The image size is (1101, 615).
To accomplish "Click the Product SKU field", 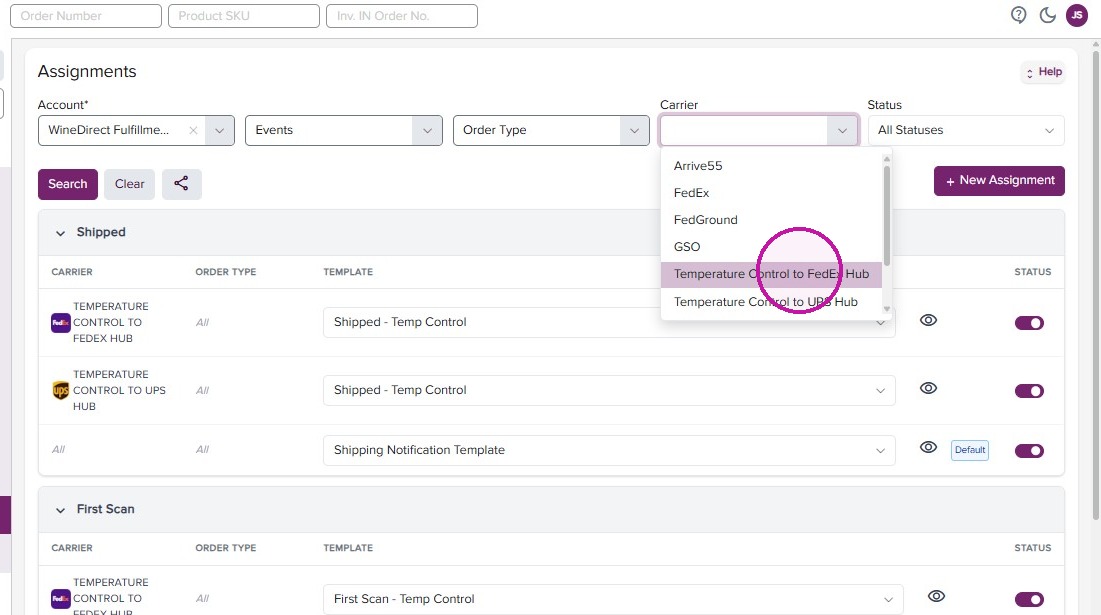I will click(244, 15).
